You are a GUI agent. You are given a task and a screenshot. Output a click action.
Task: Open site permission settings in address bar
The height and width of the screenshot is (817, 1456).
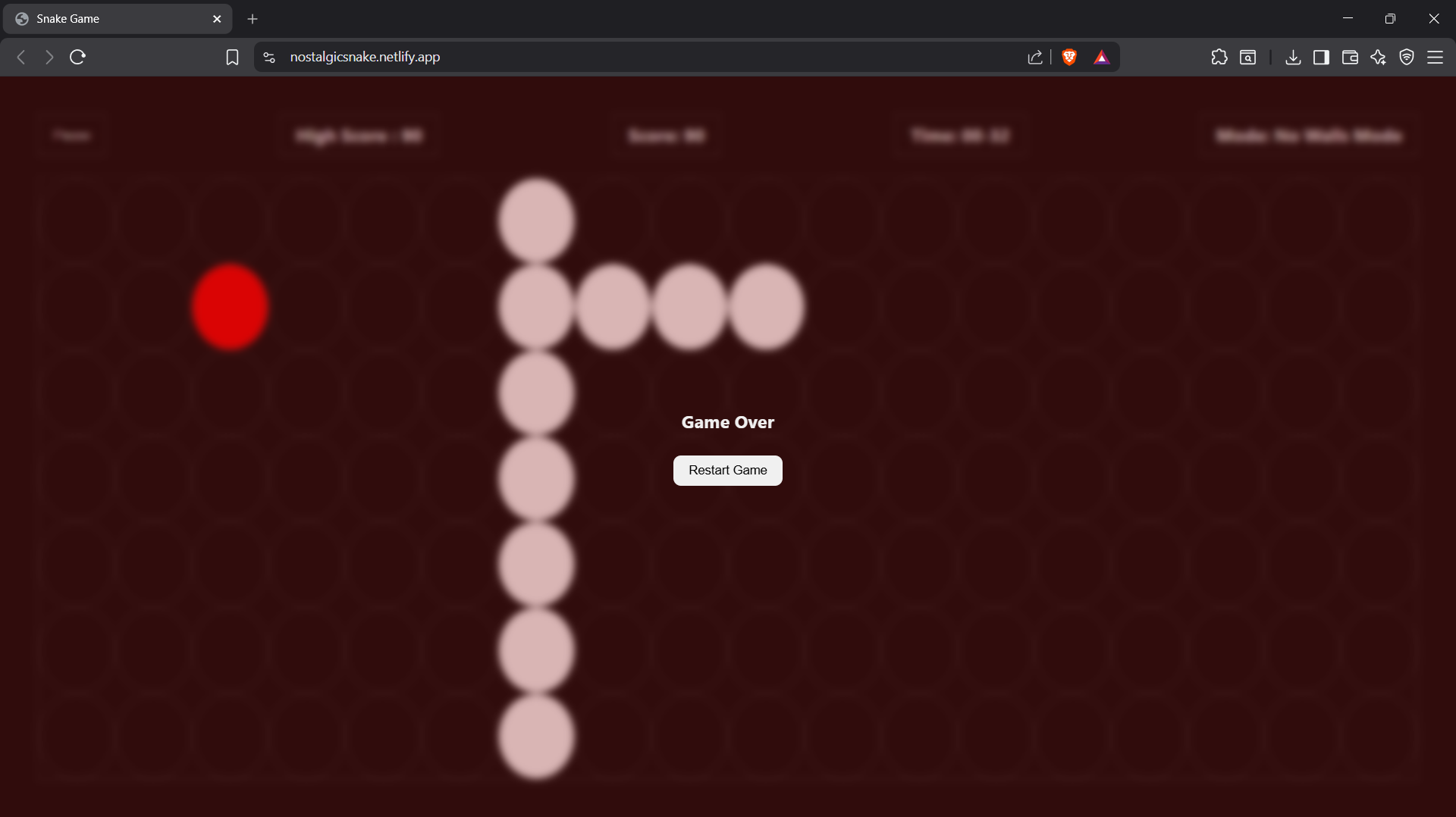pos(268,57)
